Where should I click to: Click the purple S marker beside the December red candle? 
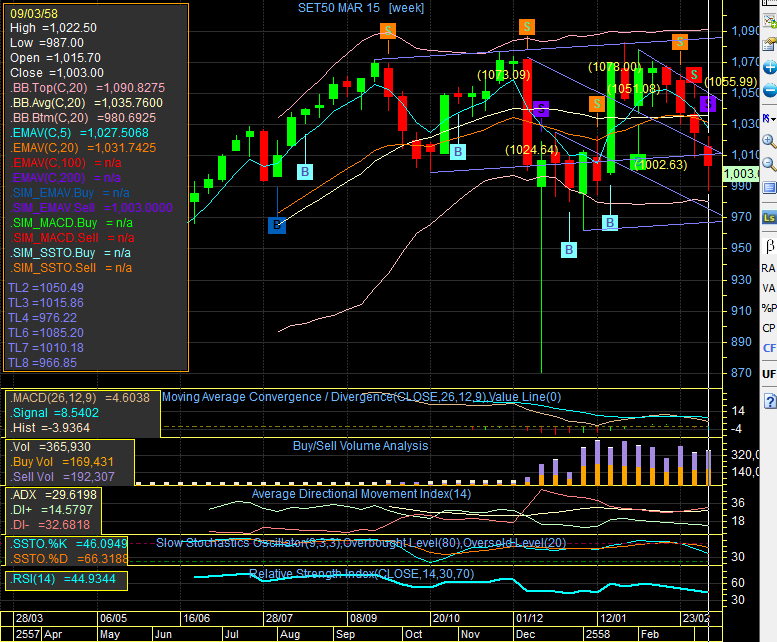(x=541, y=108)
